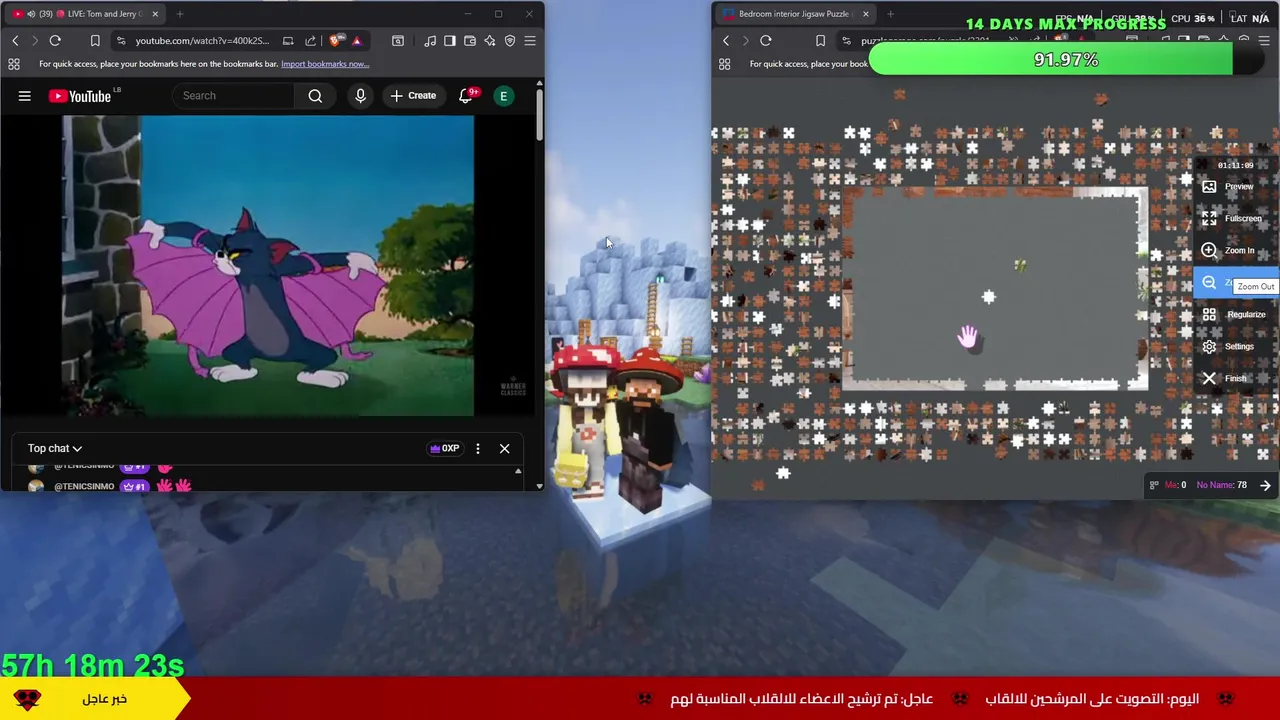View site information for youtube.com
Viewport: 1280px width, 720px height.
pos(121,41)
